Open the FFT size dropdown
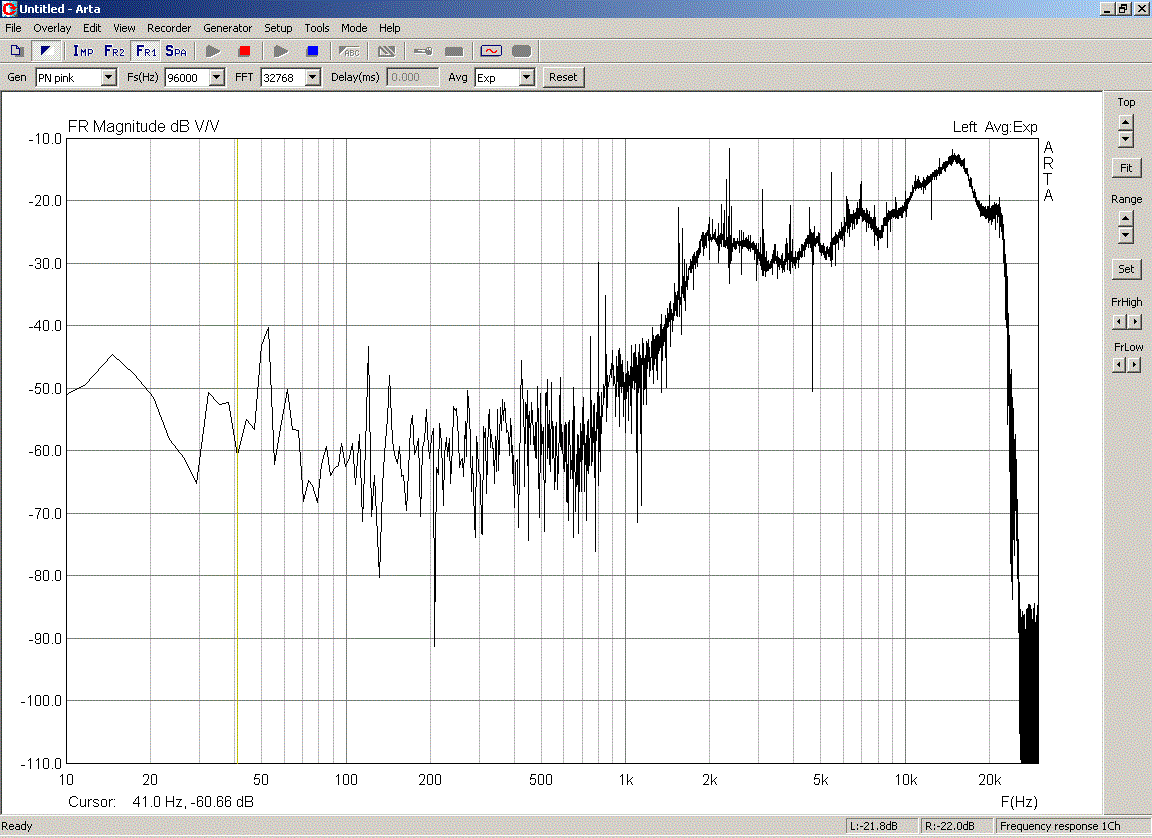The height and width of the screenshot is (838, 1152). 312,78
